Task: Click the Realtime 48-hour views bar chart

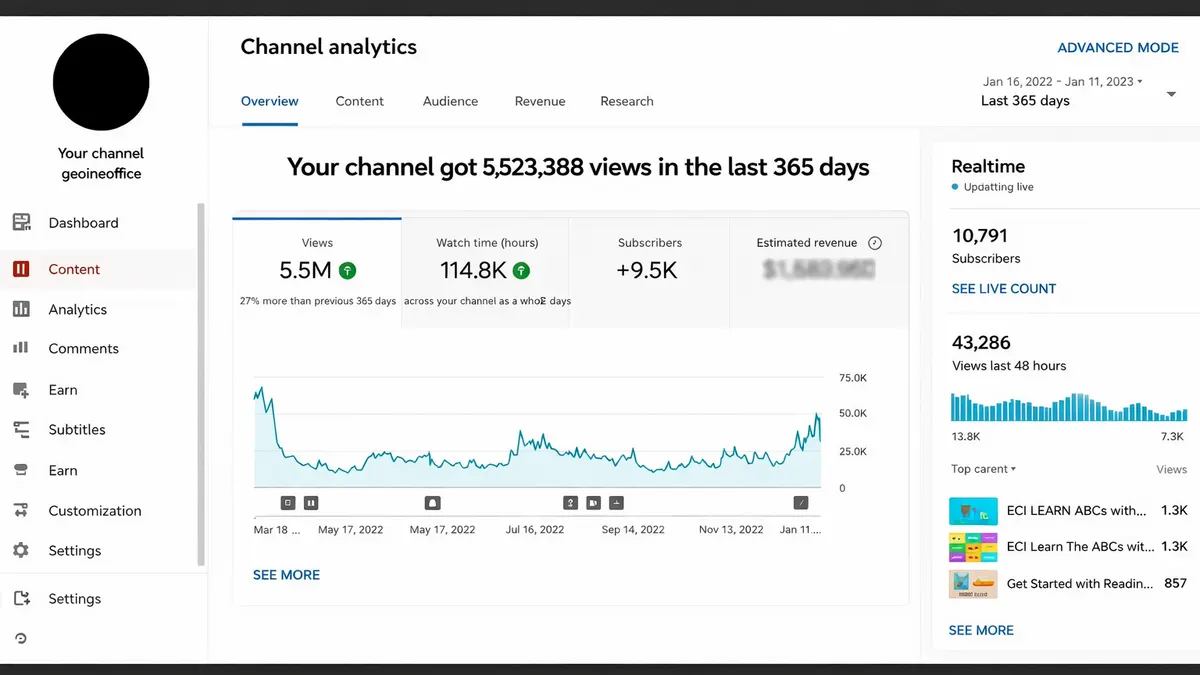Action: [x=1069, y=406]
